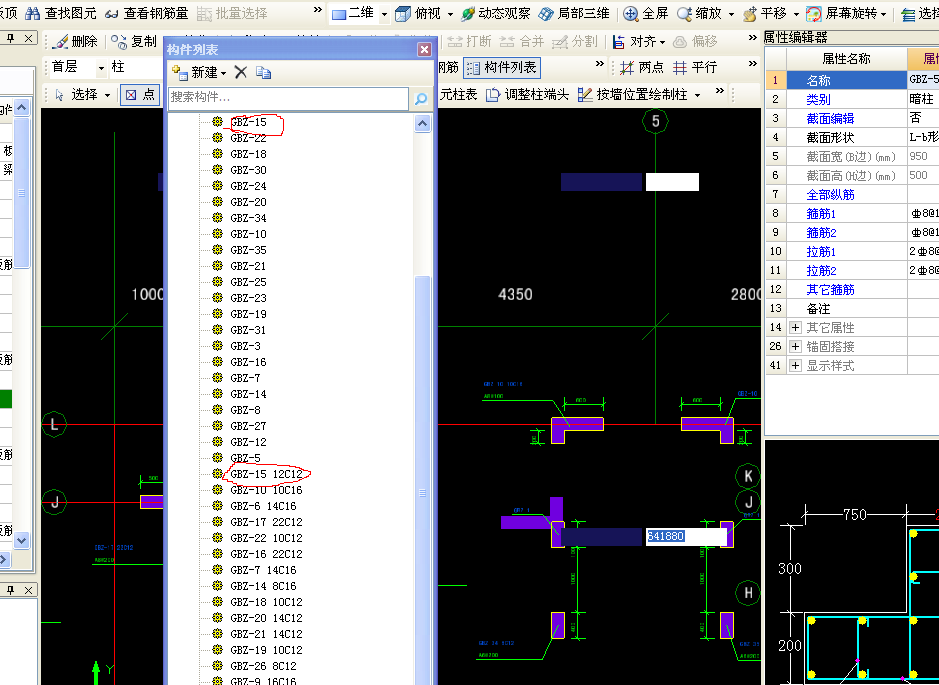Viewport: 939px width, 685px height.
Task: Select the 缩放 zoom tool
Action: click(699, 13)
